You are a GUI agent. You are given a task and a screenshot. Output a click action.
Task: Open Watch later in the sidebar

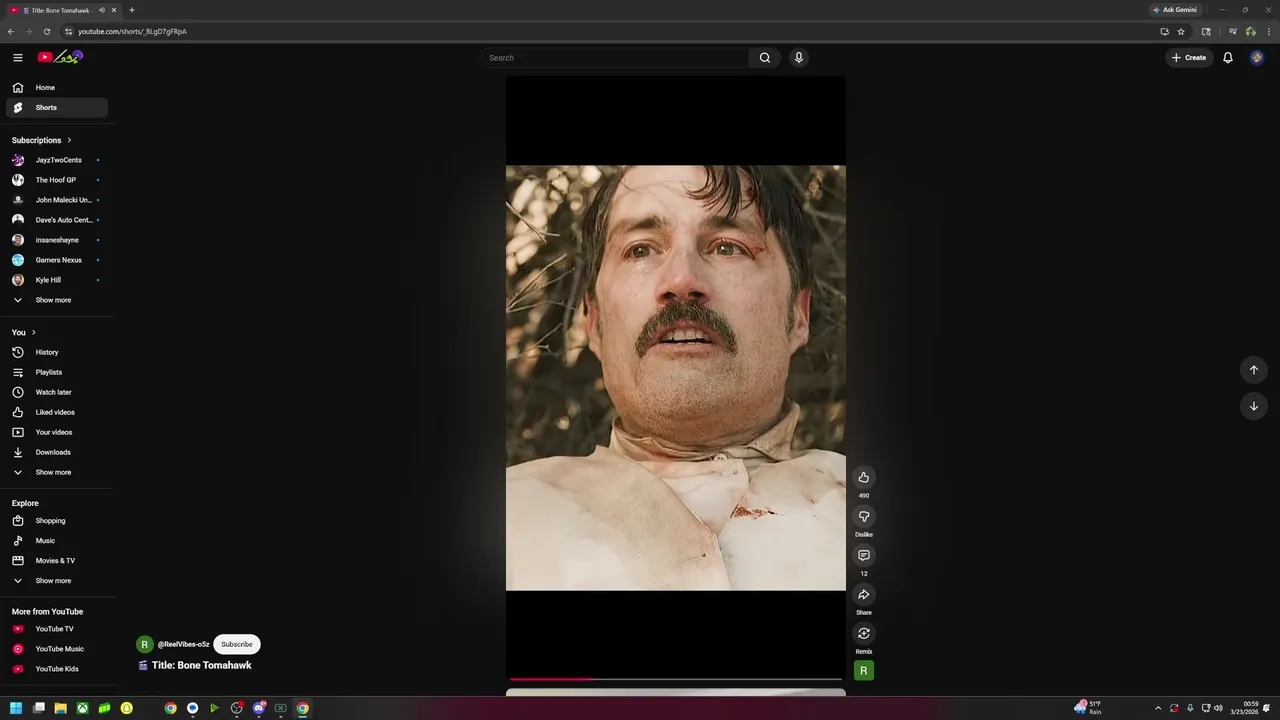click(x=57, y=392)
